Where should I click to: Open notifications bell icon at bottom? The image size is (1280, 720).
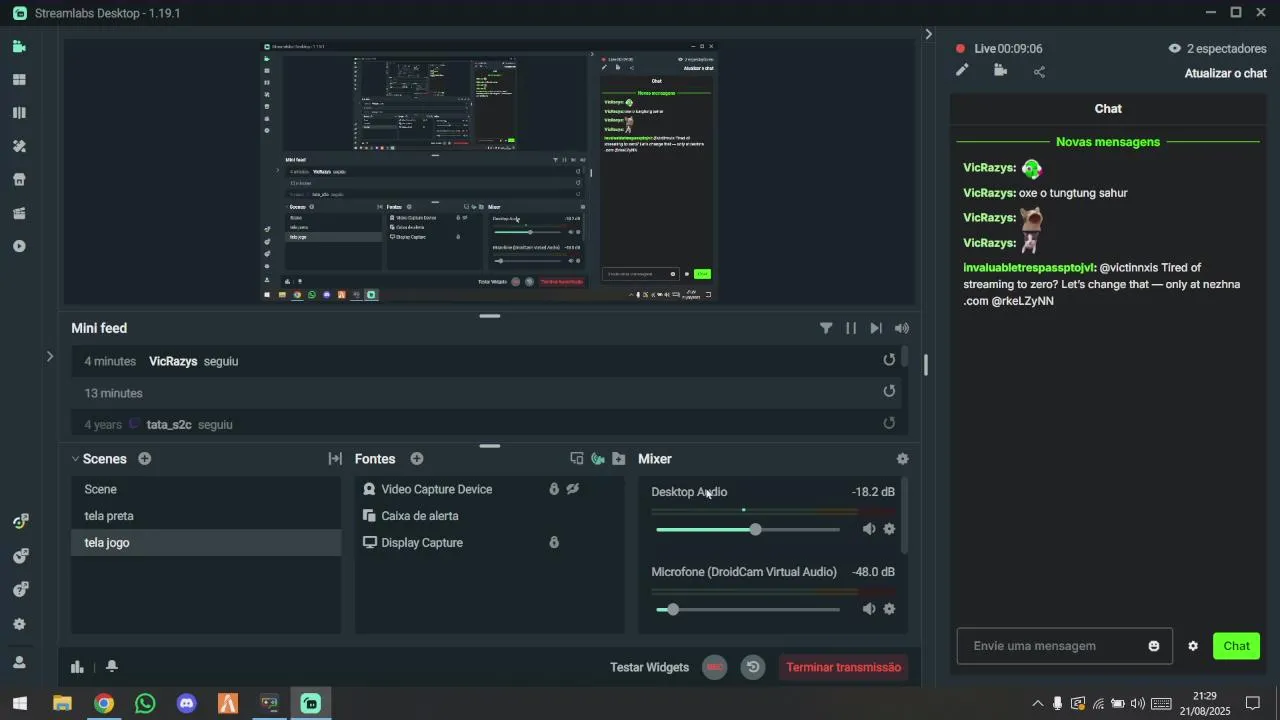coord(112,667)
